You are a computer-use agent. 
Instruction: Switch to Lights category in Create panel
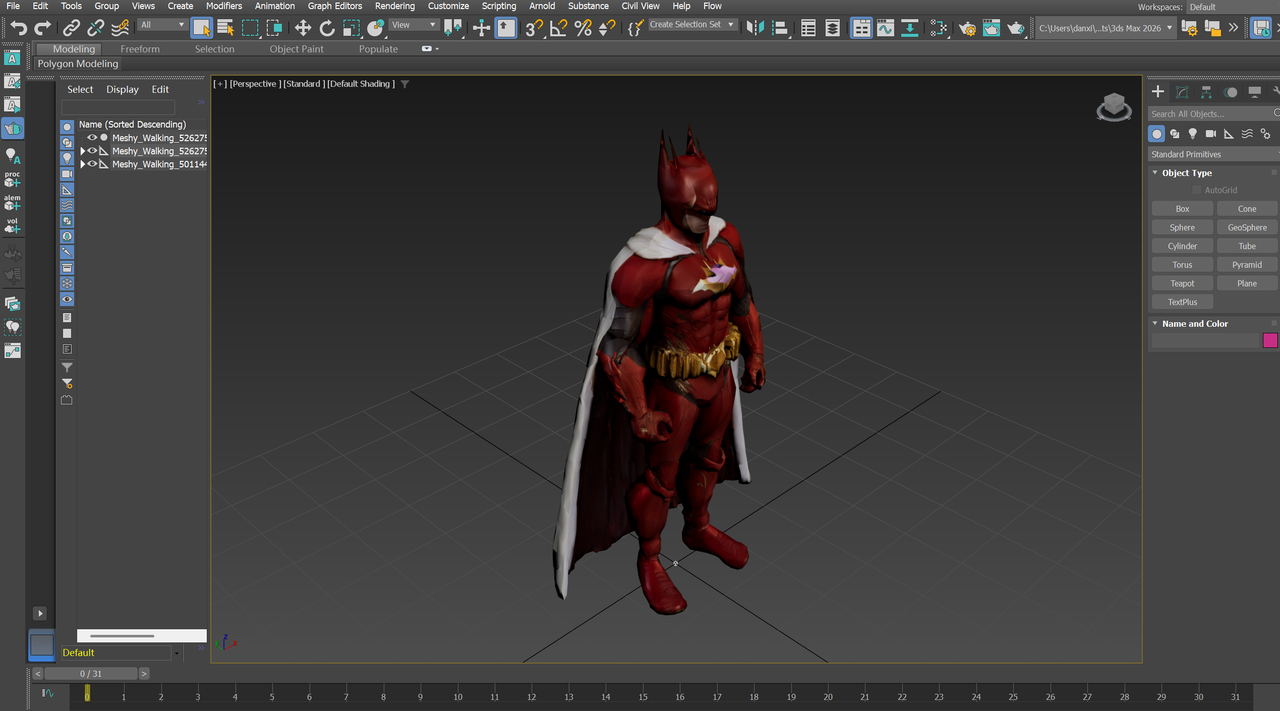pos(1193,133)
